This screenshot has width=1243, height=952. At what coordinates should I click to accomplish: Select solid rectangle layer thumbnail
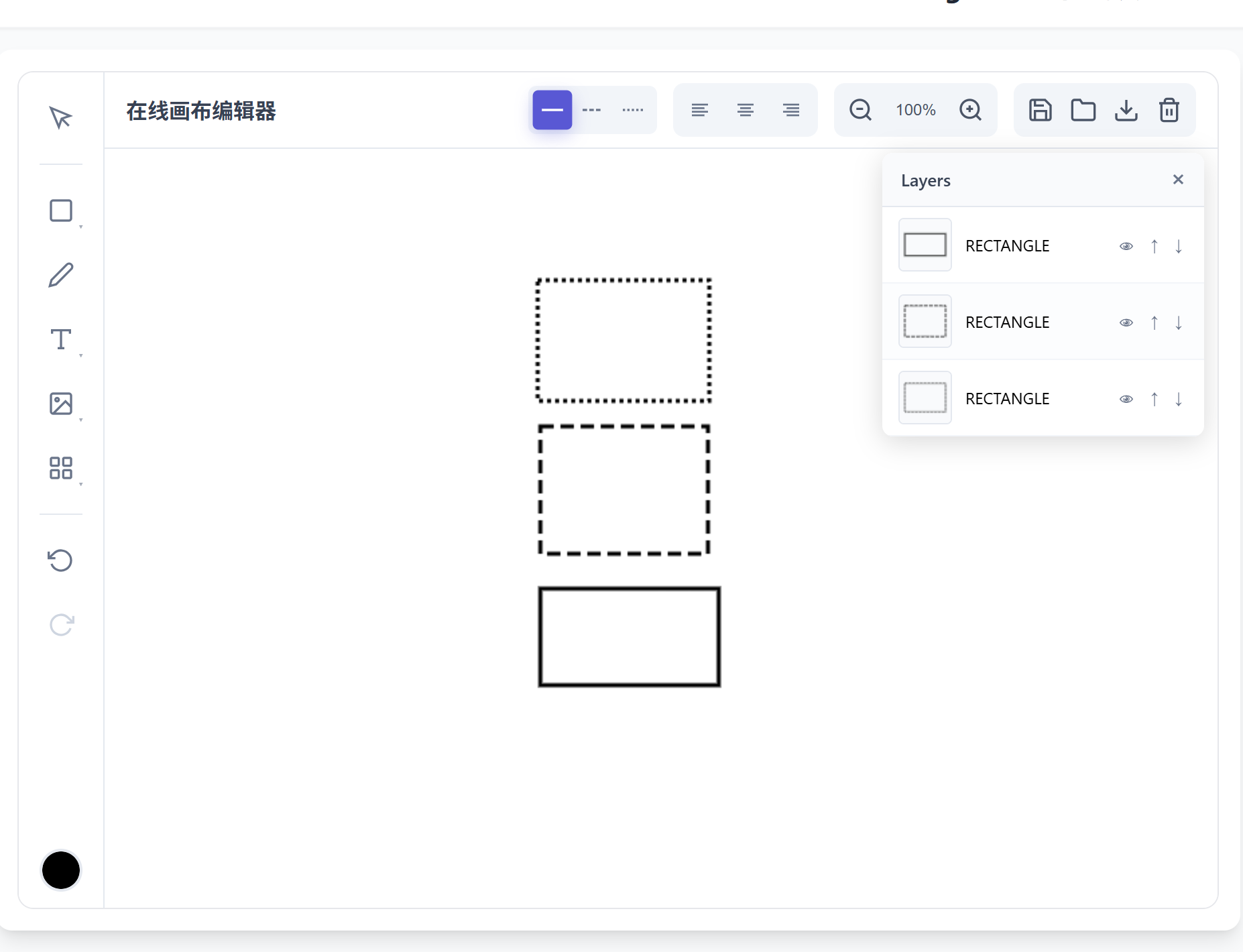click(x=925, y=245)
